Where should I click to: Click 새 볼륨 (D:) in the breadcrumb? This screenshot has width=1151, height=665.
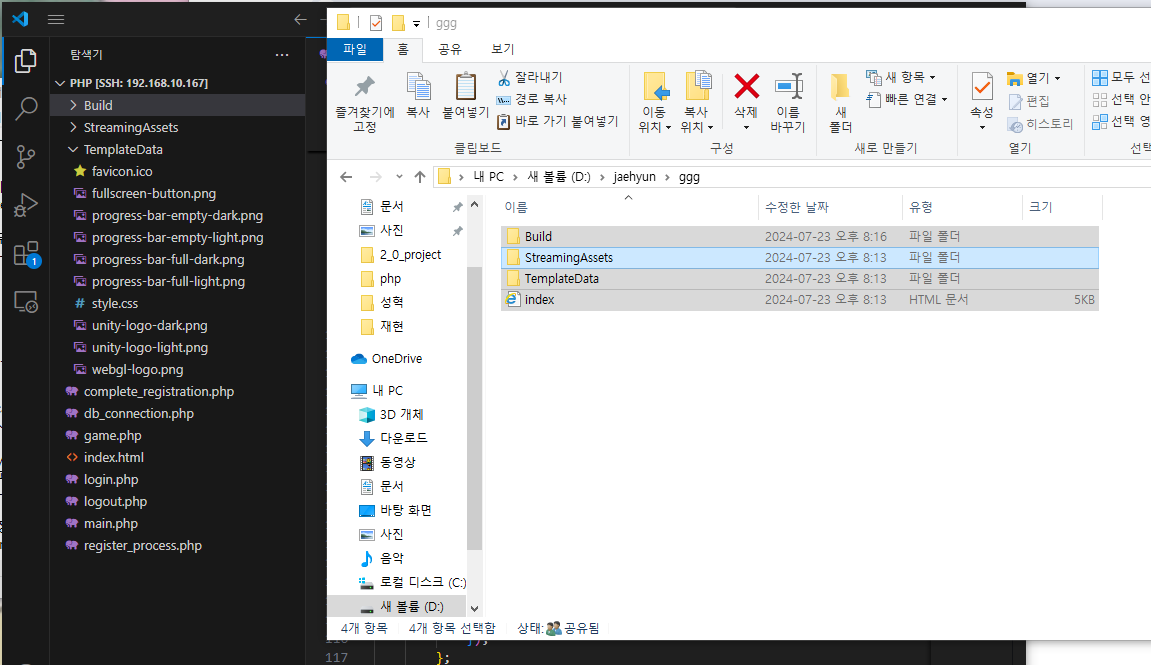coord(559,177)
